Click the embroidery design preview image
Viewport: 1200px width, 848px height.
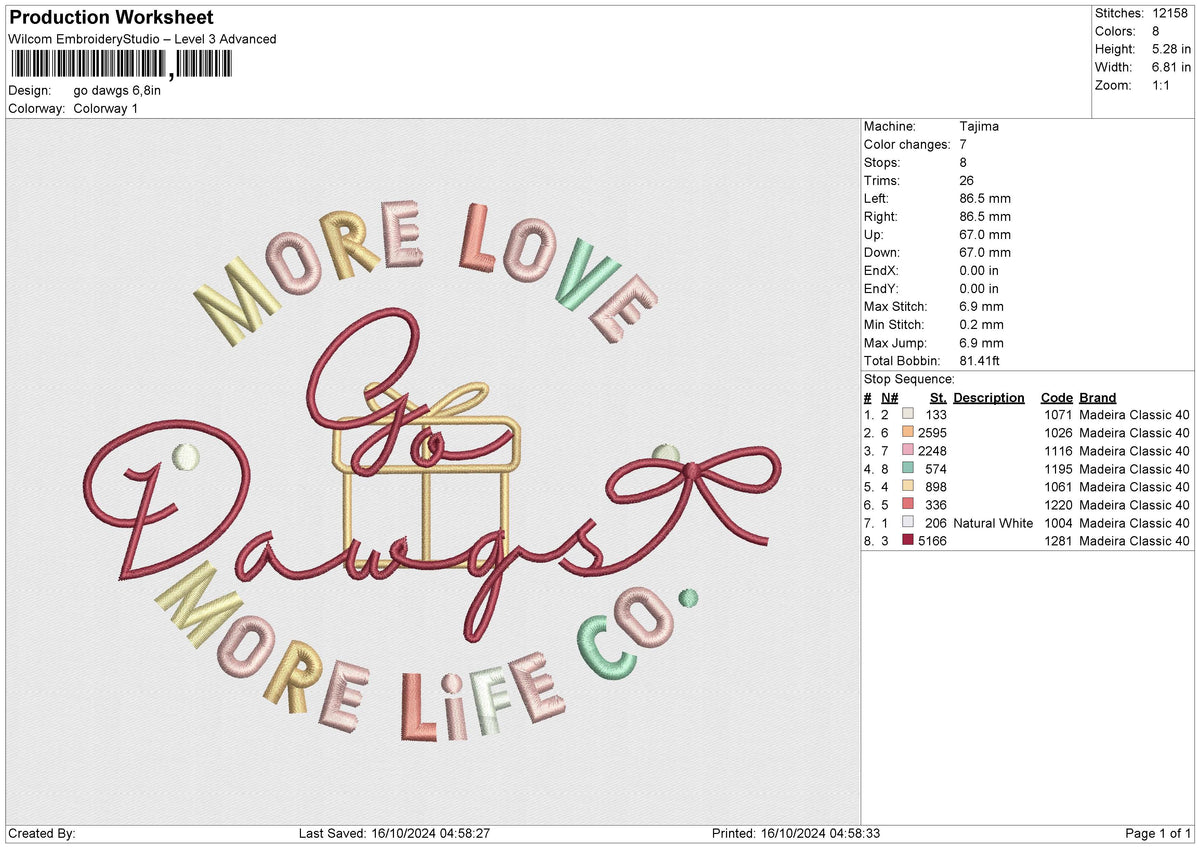pyautogui.click(x=433, y=471)
